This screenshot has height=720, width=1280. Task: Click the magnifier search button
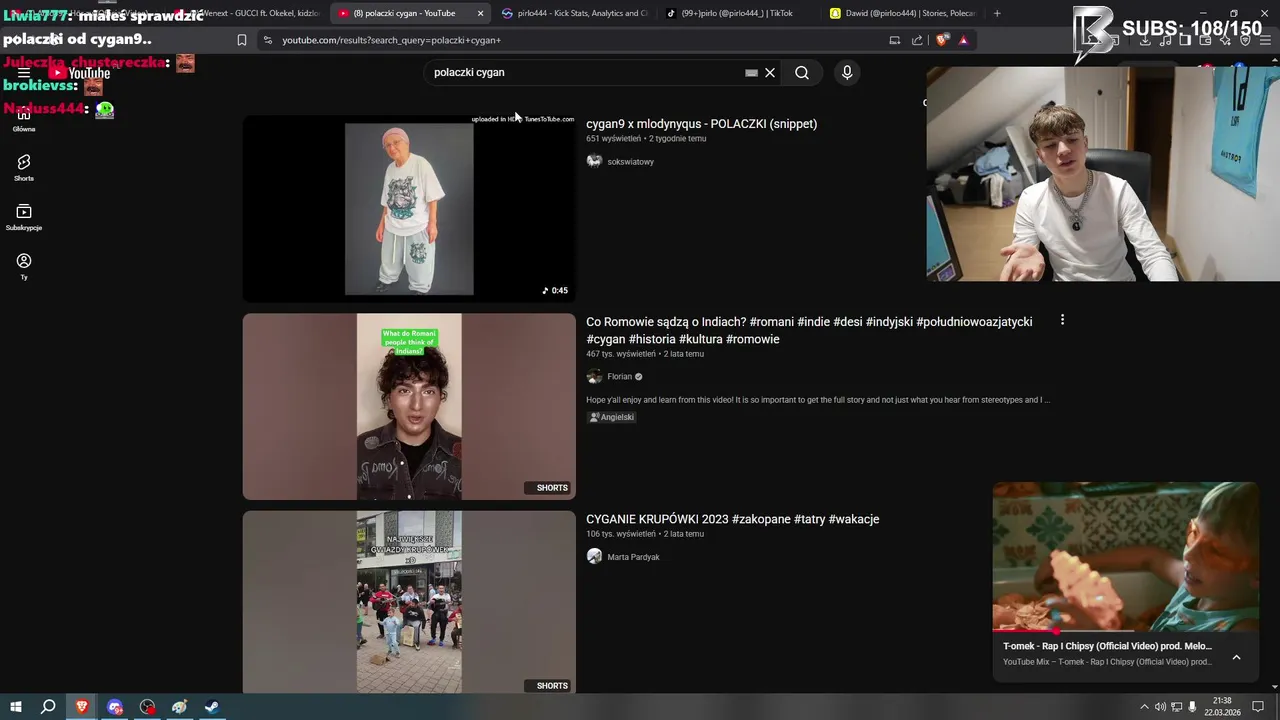point(802,72)
